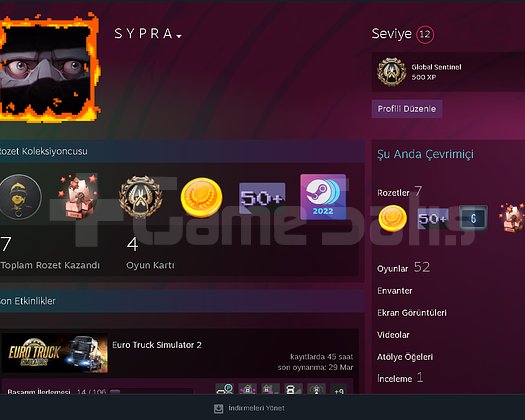525x420 pixels.
Task: Open the Rozet Koleksiyoncusu showcase header
Action: tap(181, 151)
